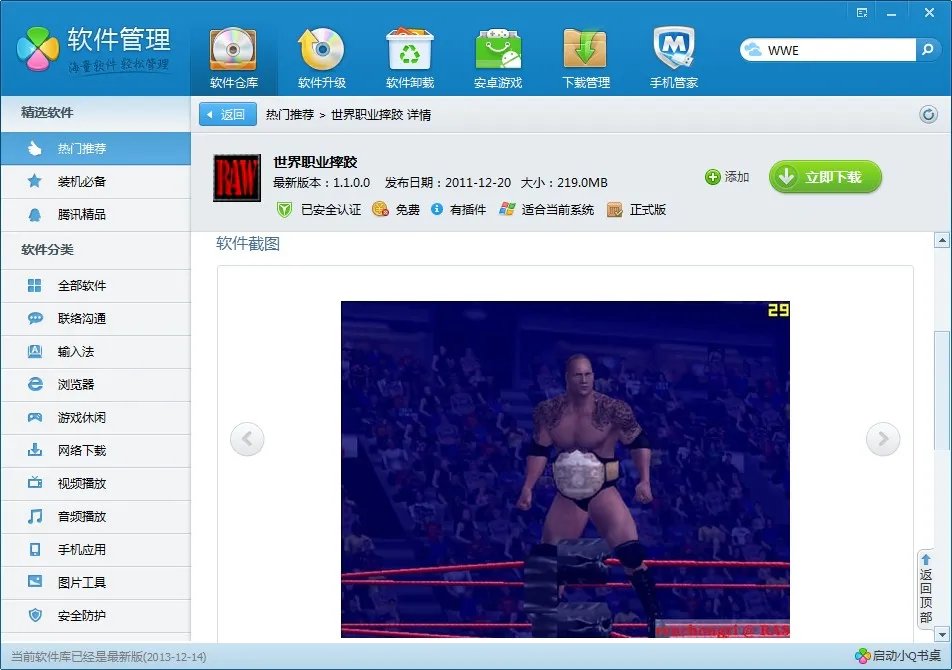Click the green 立即下载 download button

click(824, 177)
